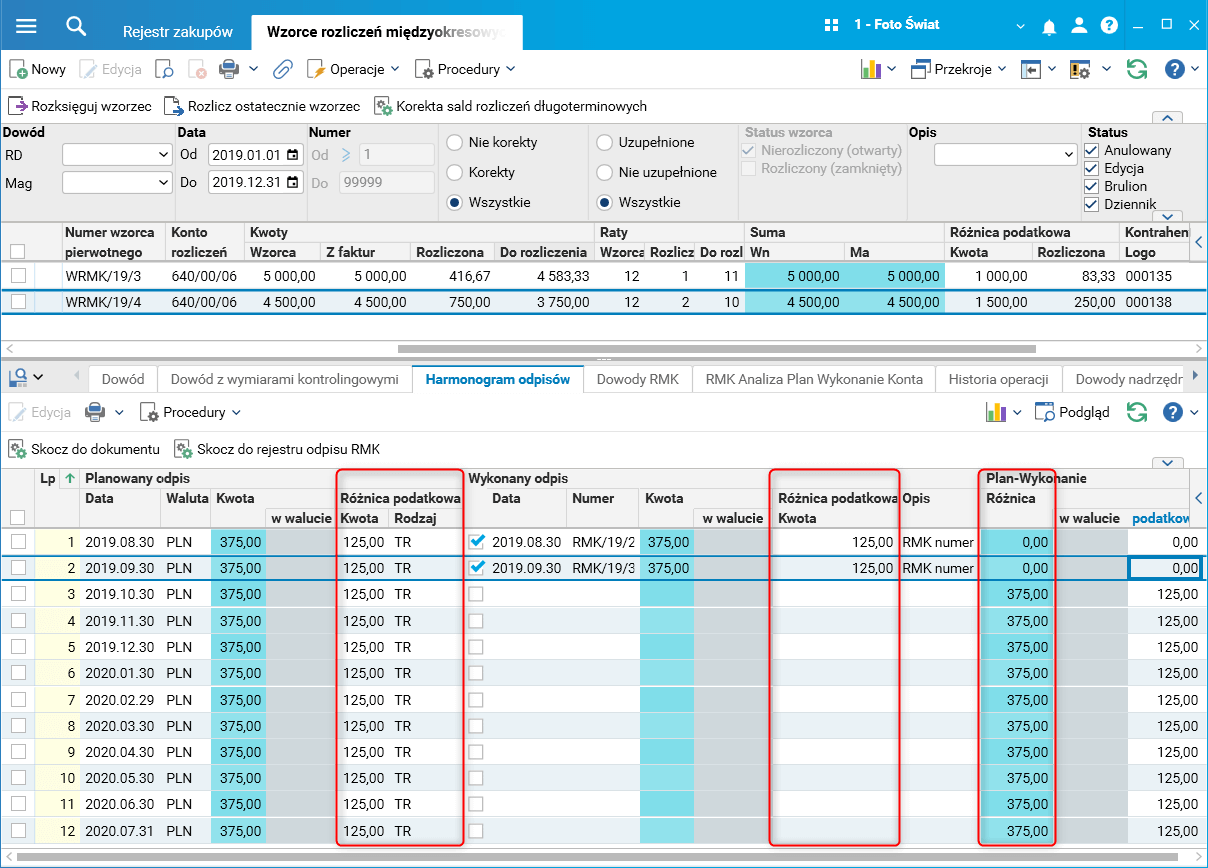Screen dimensions: 1208x868
Task: Open the hamburger main menu
Action: click(26, 26)
